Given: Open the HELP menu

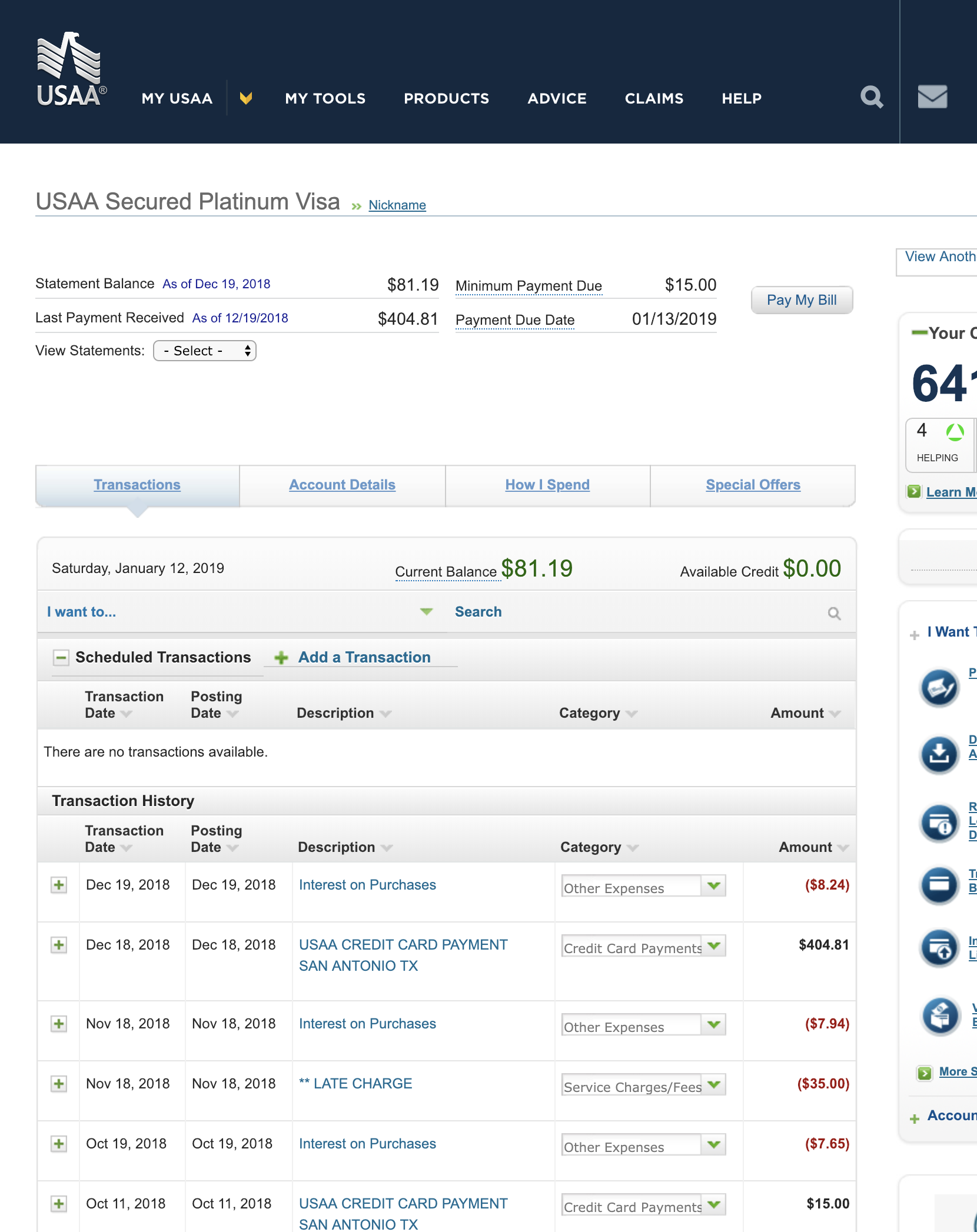Looking at the screenshot, I should [742, 98].
